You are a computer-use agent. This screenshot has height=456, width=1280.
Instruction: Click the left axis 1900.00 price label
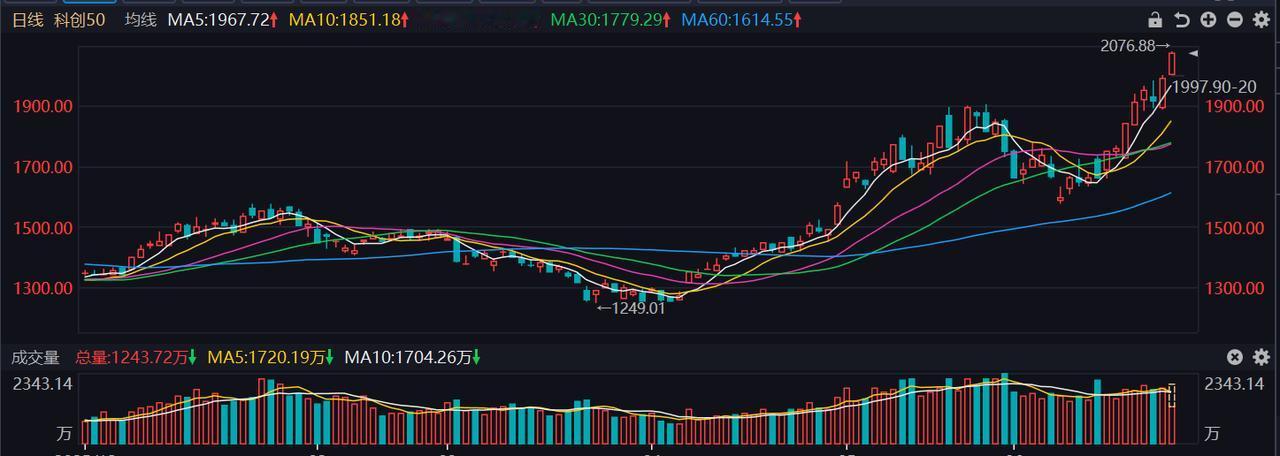(x=43, y=106)
